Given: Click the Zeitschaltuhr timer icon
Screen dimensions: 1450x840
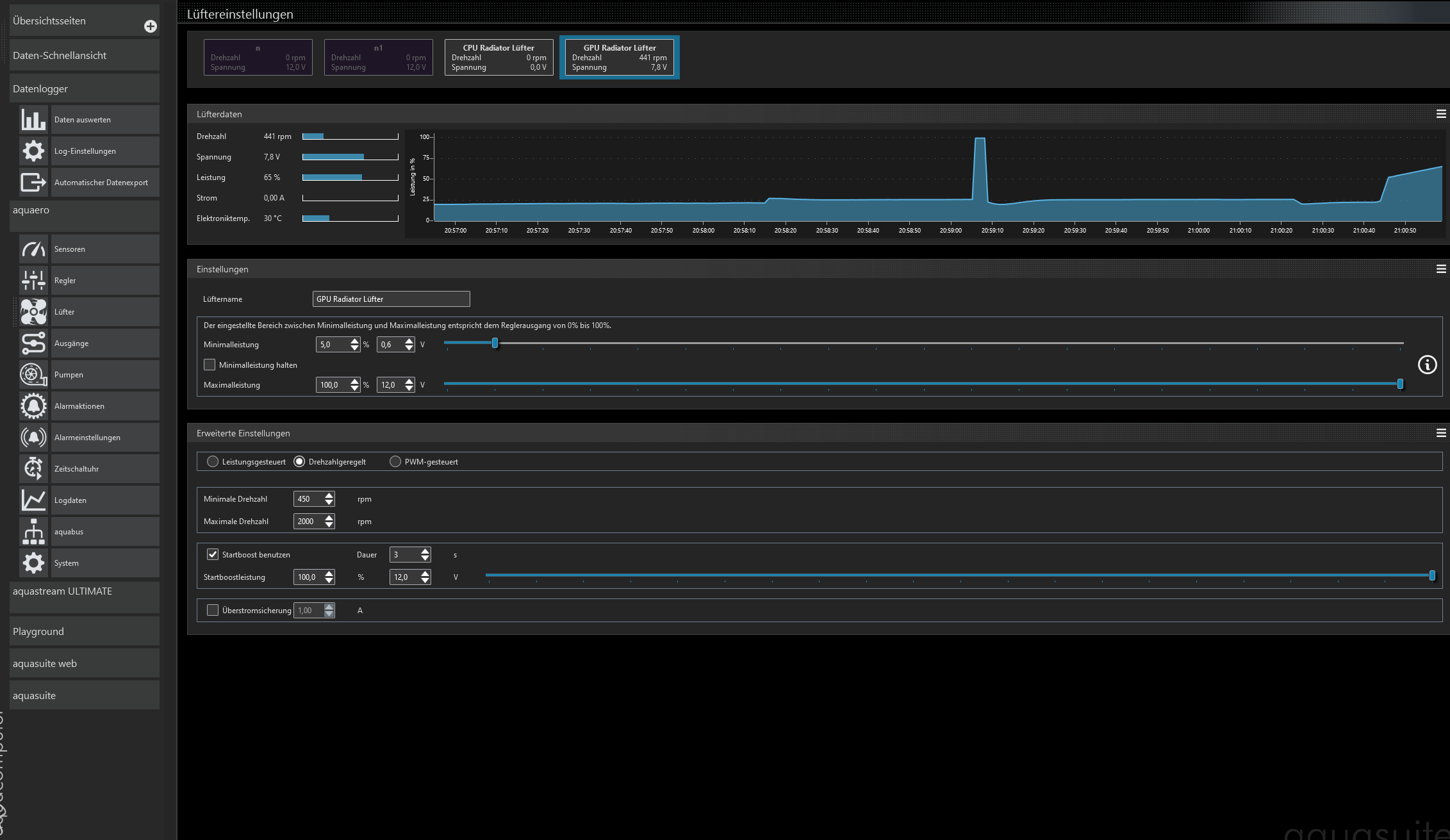Looking at the screenshot, I should point(33,469).
